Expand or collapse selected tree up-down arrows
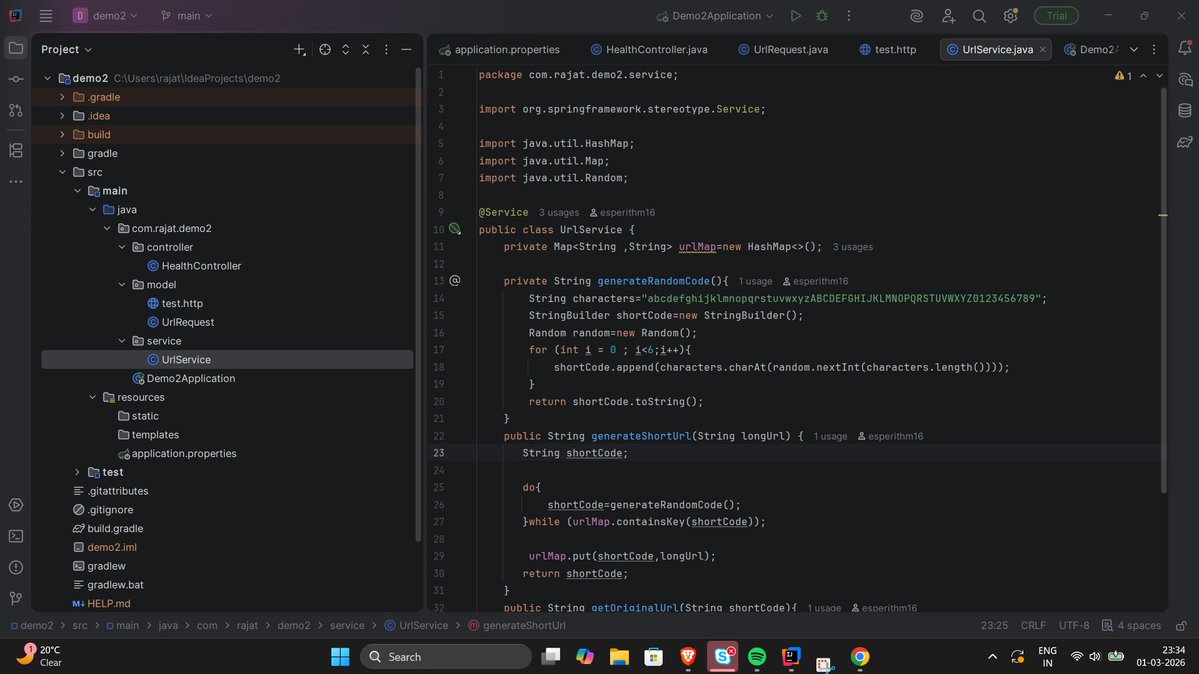Viewport: 1199px width, 674px height. (x=346, y=49)
